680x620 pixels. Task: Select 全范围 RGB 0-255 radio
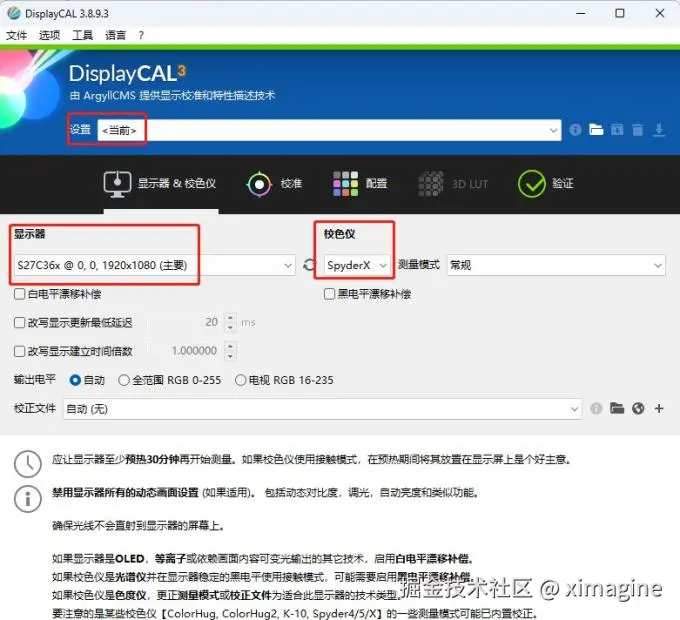pos(124,380)
